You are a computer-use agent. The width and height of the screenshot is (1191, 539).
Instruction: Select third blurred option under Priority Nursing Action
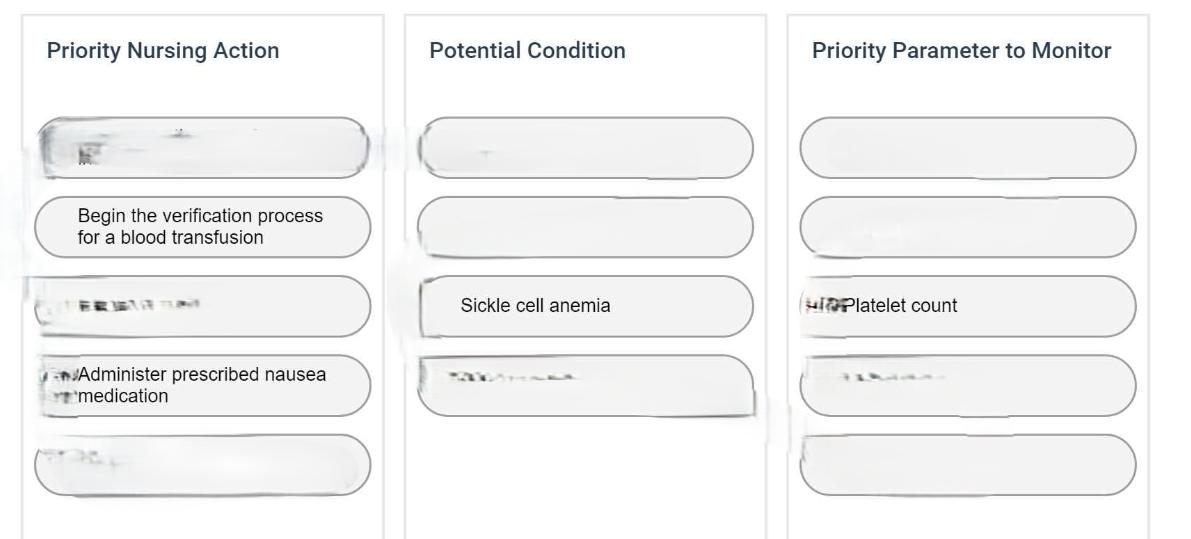(x=202, y=306)
